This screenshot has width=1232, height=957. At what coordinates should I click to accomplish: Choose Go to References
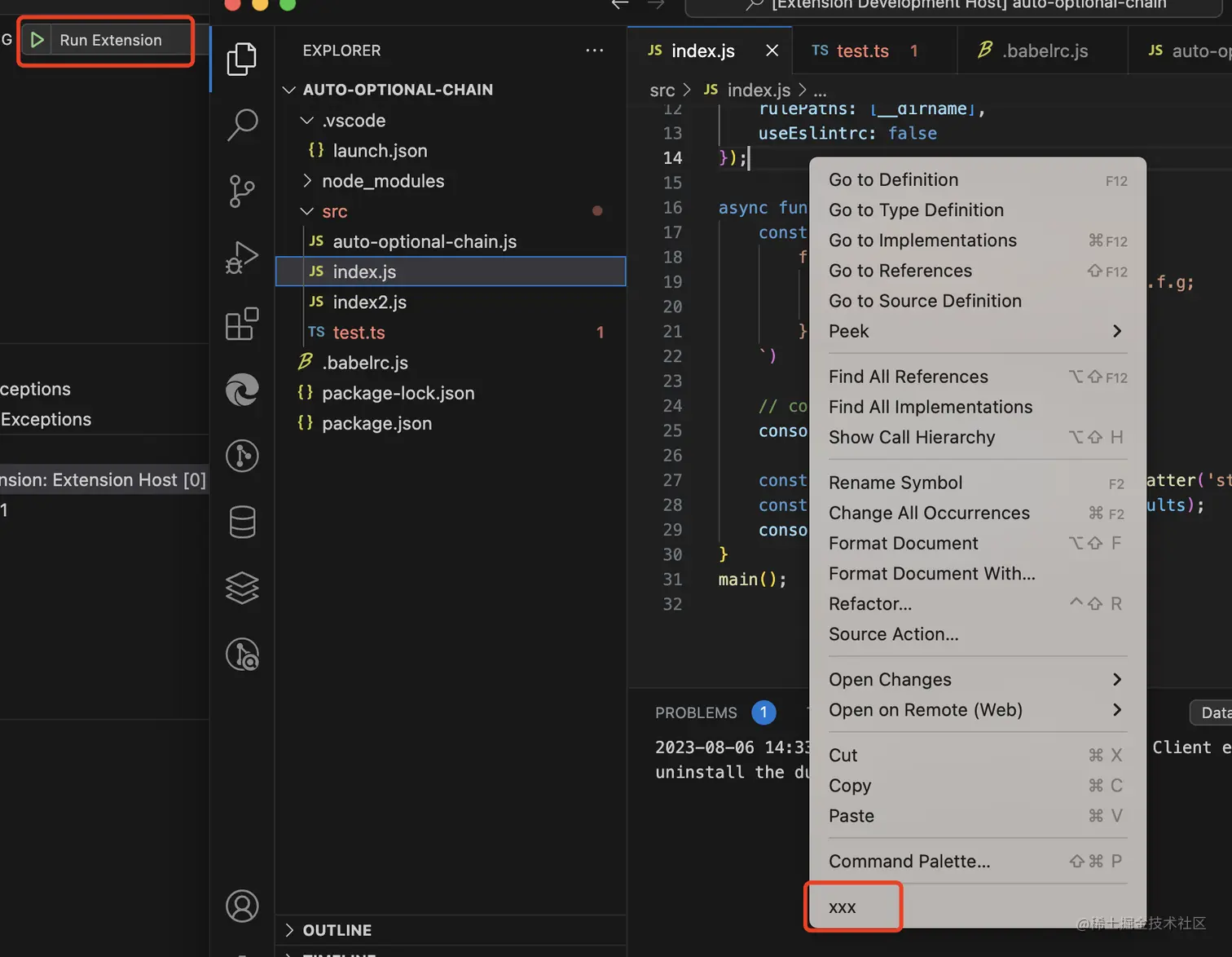coord(978,271)
